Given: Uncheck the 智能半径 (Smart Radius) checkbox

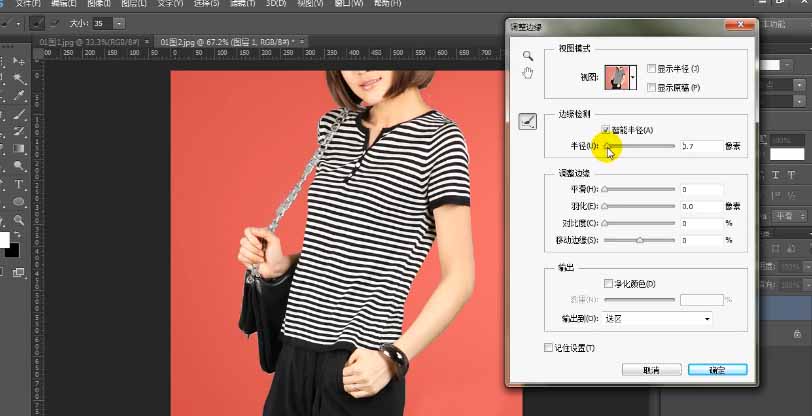Looking at the screenshot, I should point(606,130).
